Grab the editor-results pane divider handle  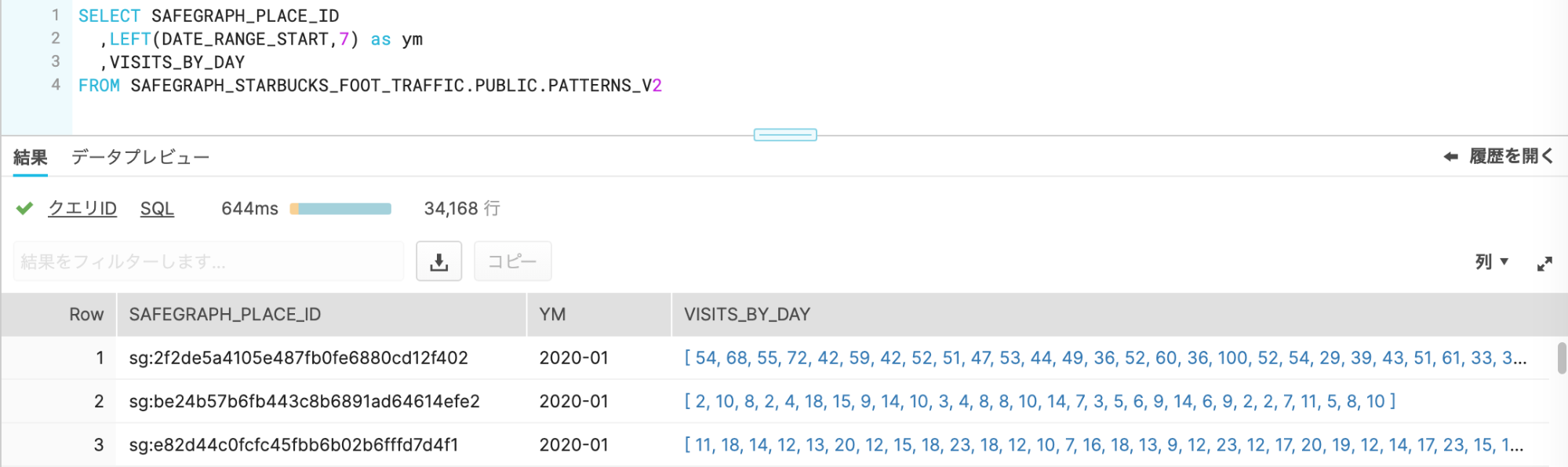(x=785, y=135)
